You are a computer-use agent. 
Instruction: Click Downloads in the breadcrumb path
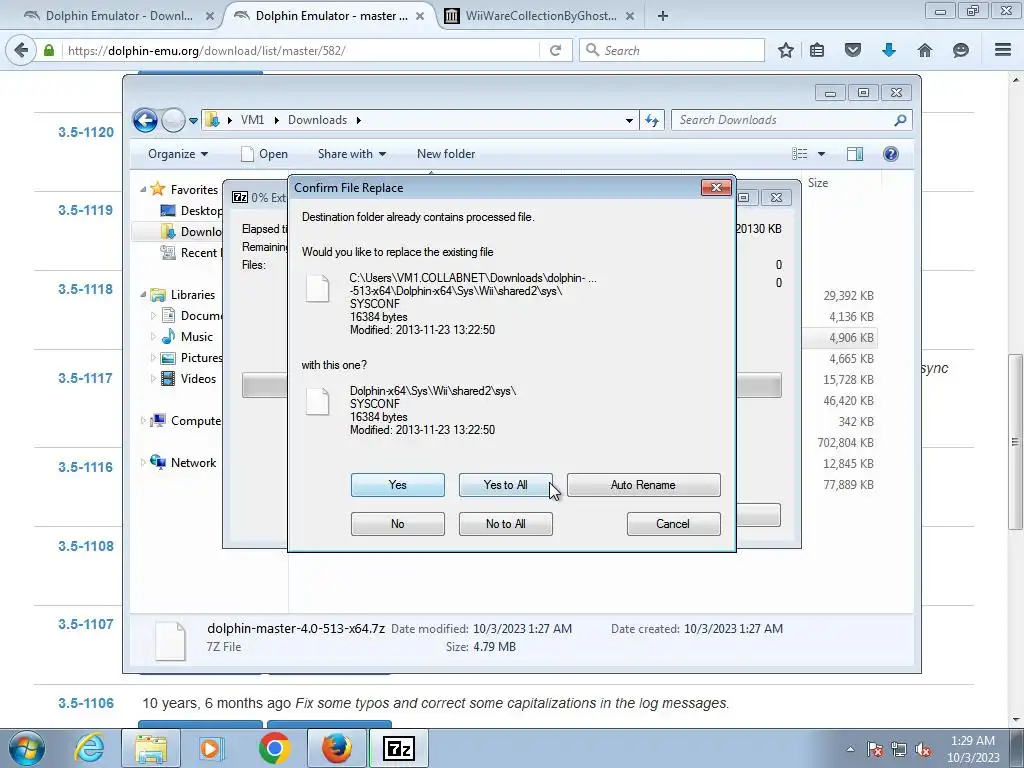coord(317,120)
